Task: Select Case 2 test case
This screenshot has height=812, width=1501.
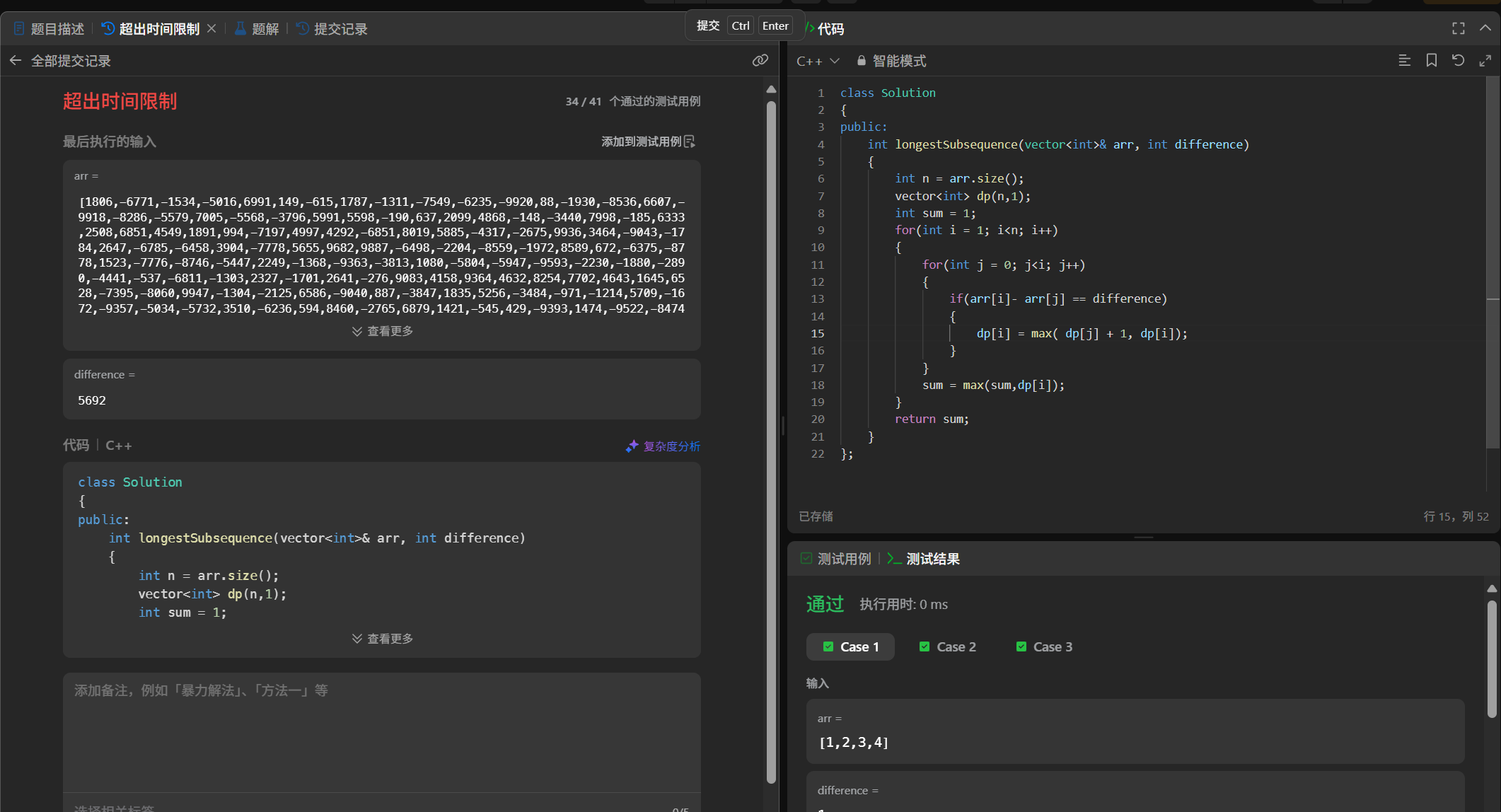Action: pyautogui.click(x=947, y=646)
